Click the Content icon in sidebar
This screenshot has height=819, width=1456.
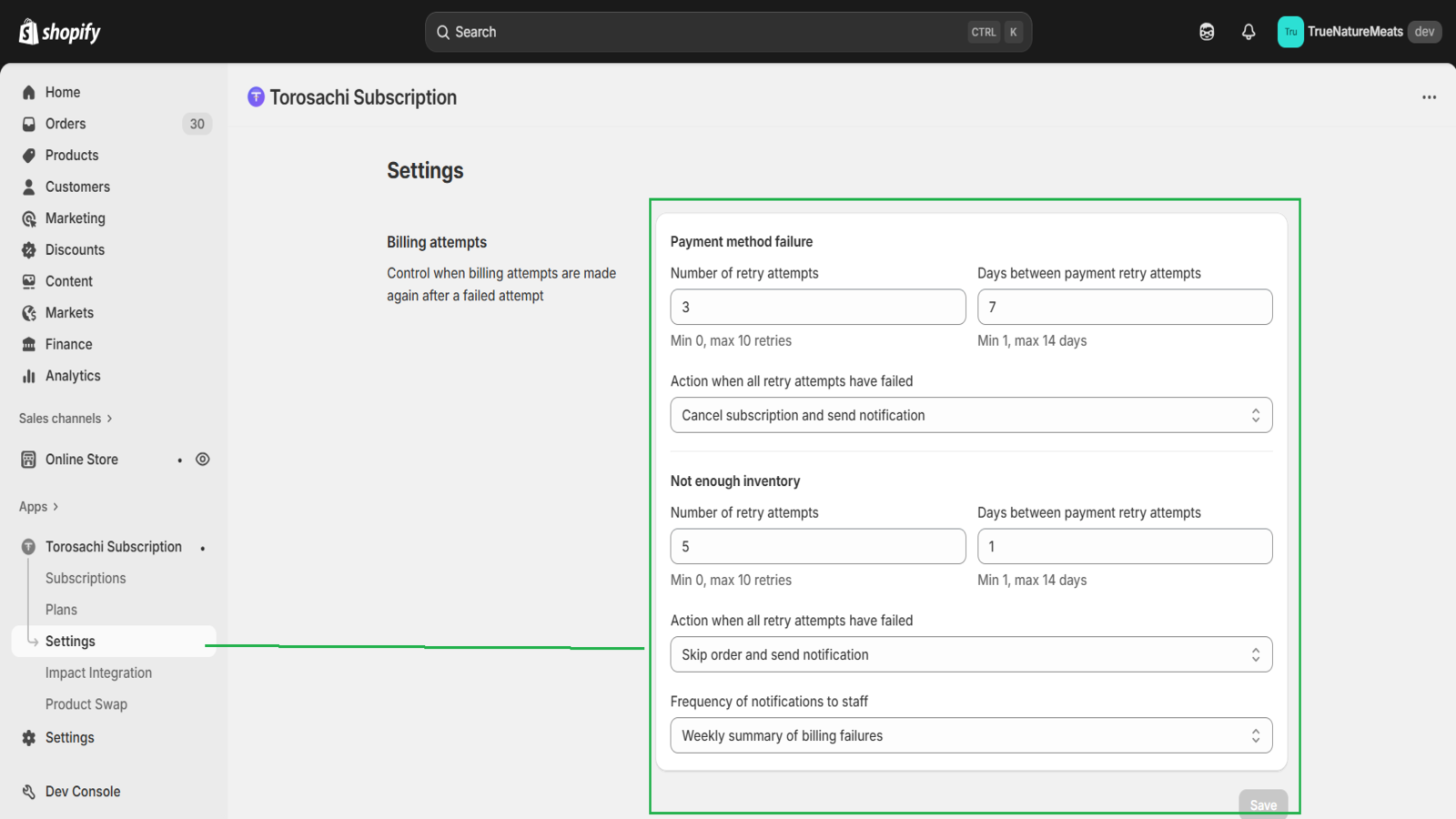pyautogui.click(x=29, y=281)
